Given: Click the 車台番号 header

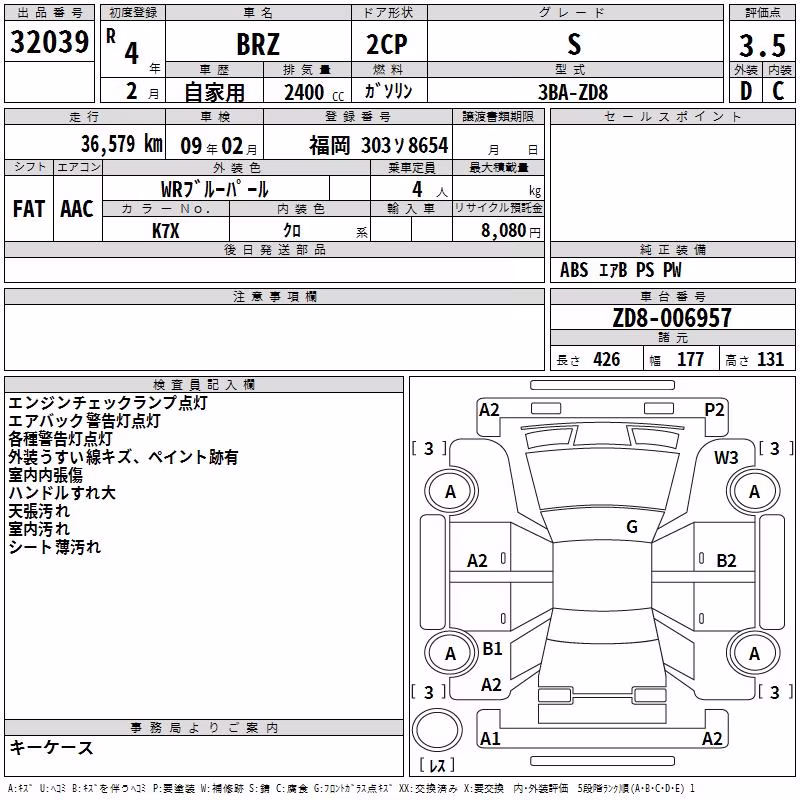Looking at the screenshot, I should tap(672, 296).
